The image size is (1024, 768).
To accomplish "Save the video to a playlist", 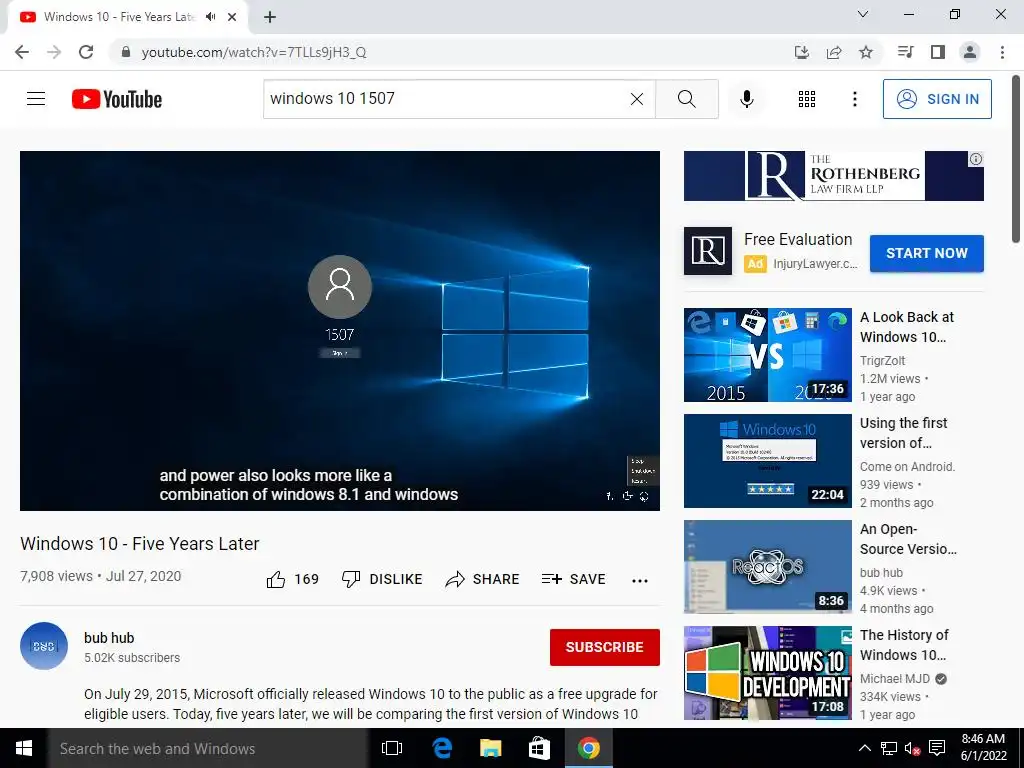I will (573, 579).
